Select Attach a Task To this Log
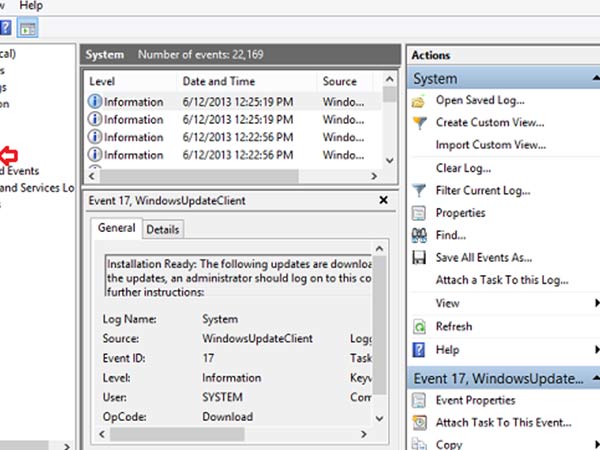The height and width of the screenshot is (450, 600). 502,280
